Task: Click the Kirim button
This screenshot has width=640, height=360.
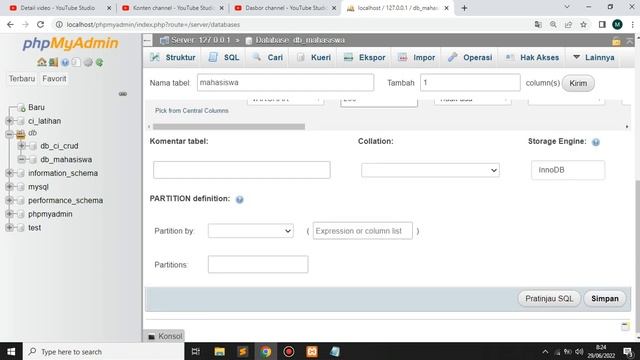Action: (x=578, y=83)
